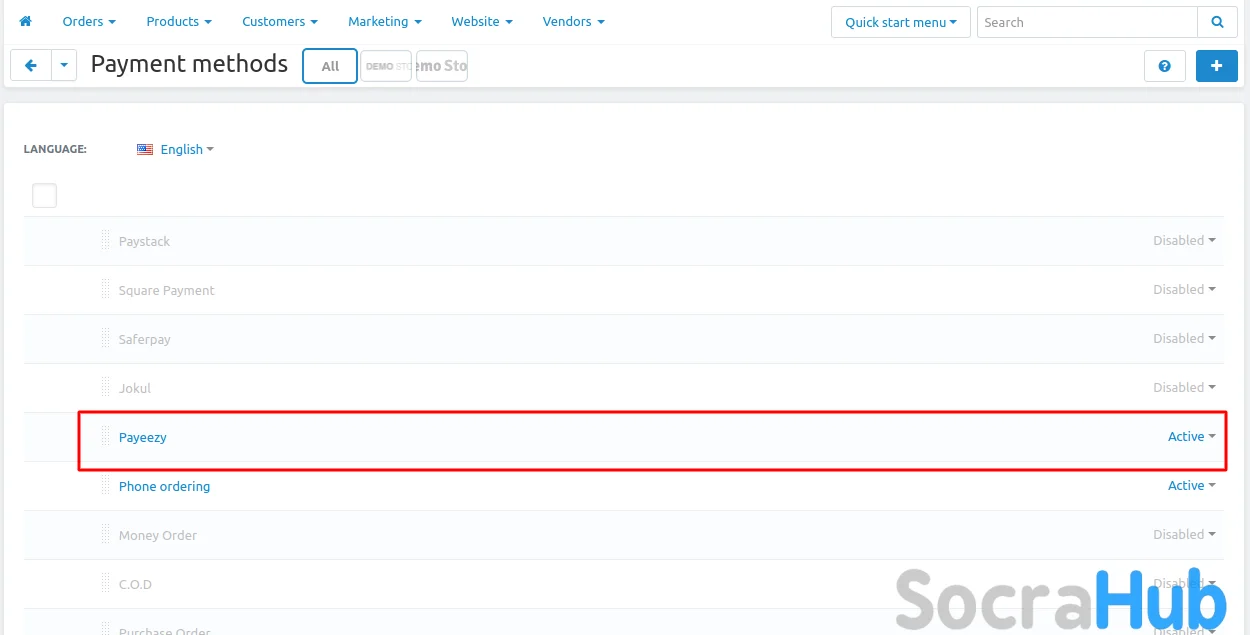The width and height of the screenshot is (1250, 635).
Task: Open the Orders menu
Action: (89, 21)
